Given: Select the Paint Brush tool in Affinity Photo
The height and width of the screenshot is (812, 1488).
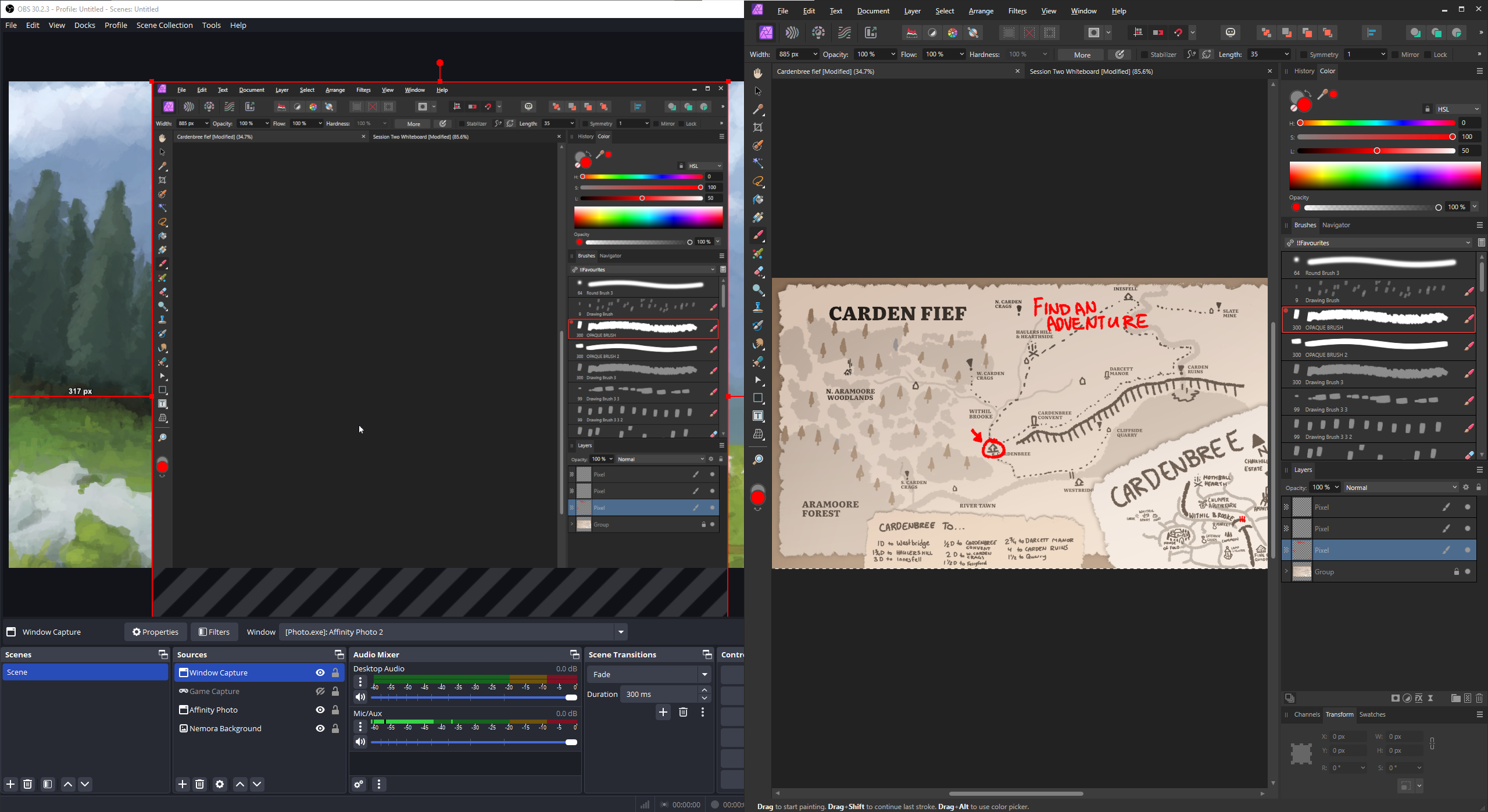Looking at the screenshot, I should click(758, 235).
